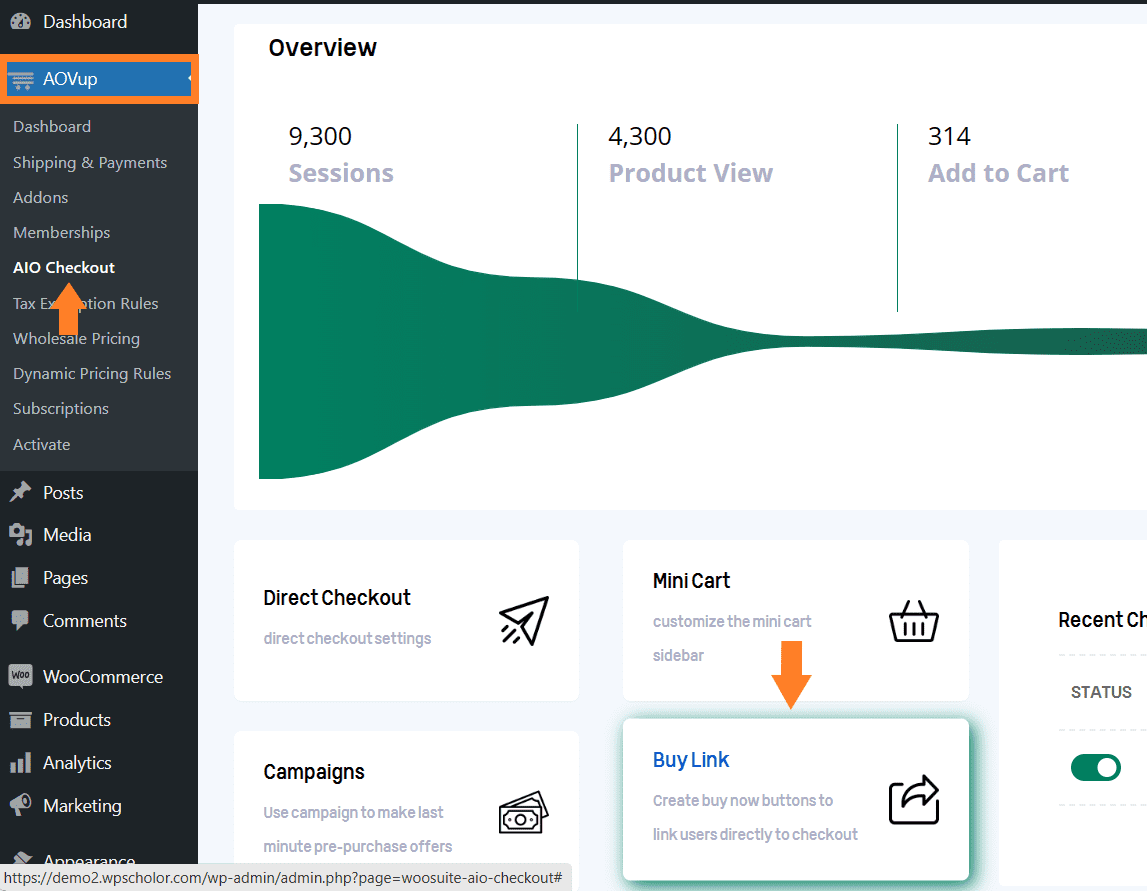Click 'customize the mini cart' description text

click(732, 621)
